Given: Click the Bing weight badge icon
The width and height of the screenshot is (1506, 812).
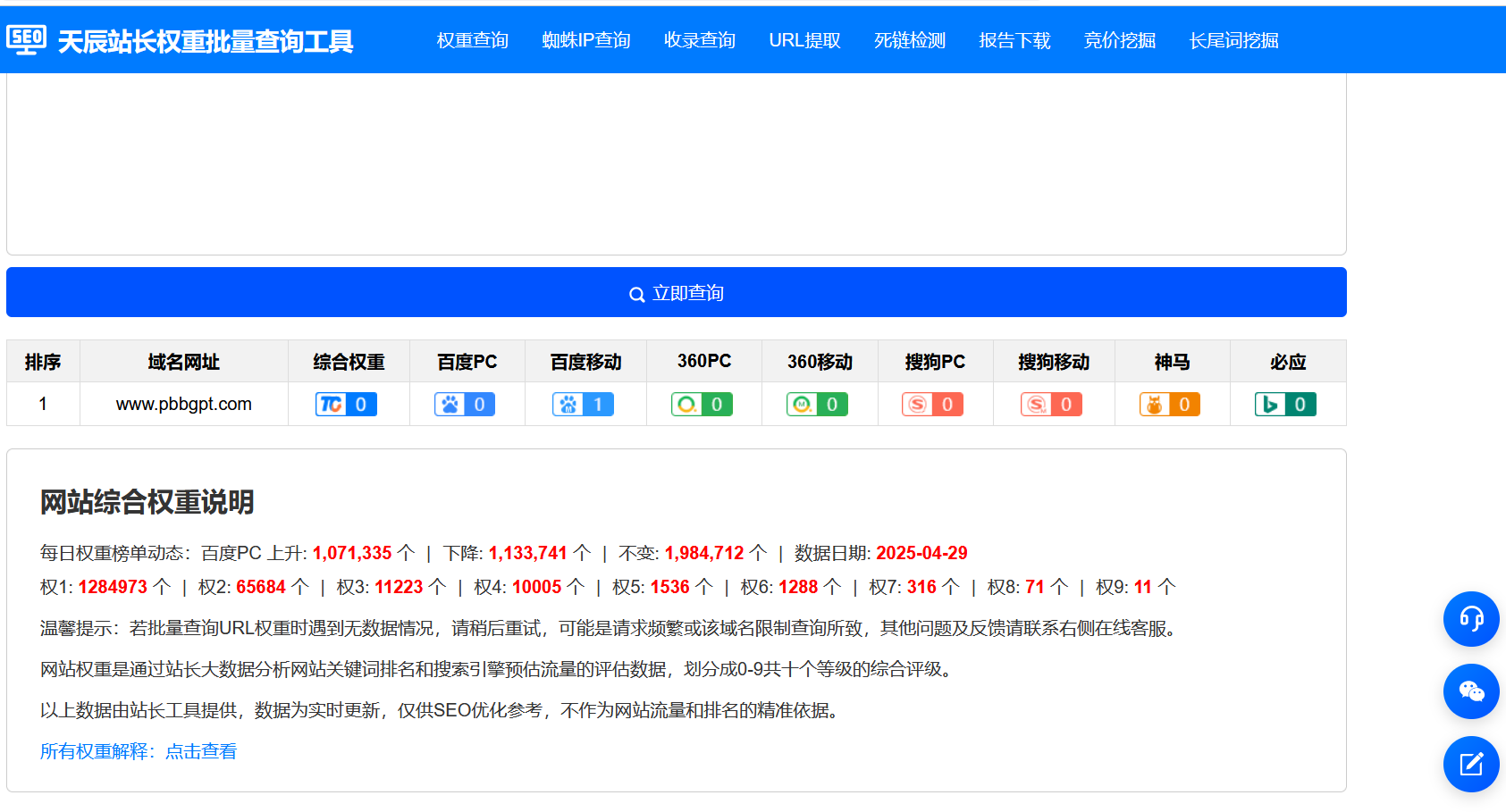Looking at the screenshot, I should coord(1285,405).
